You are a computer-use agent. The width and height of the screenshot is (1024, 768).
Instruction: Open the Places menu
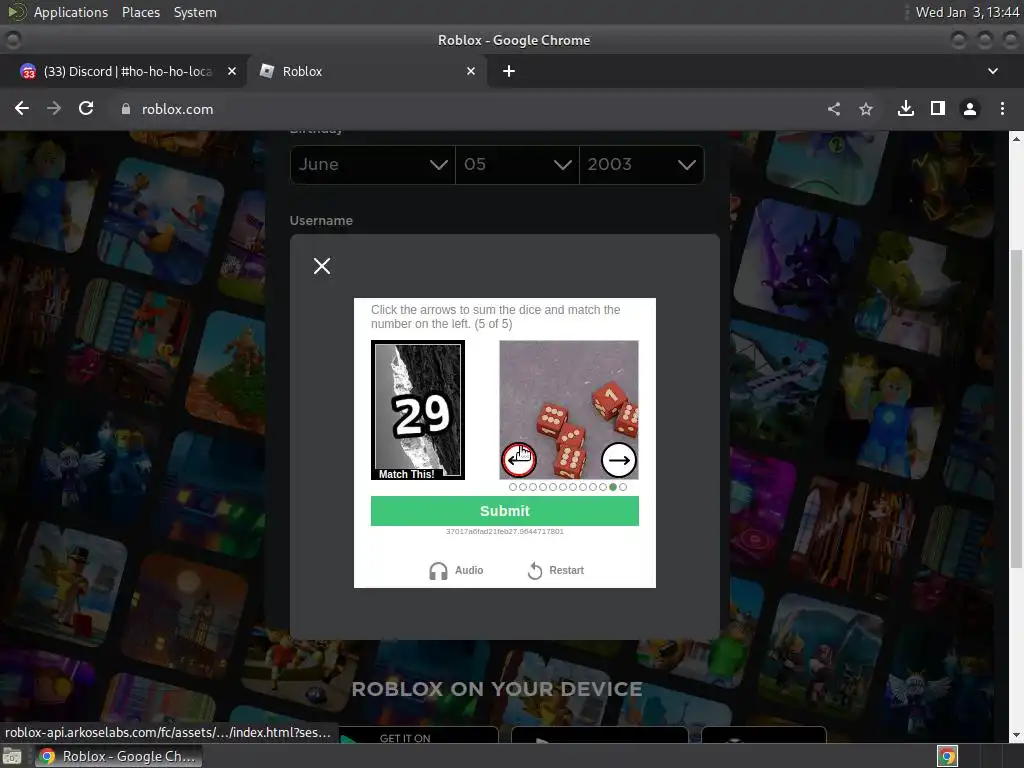tap(140, 12)
